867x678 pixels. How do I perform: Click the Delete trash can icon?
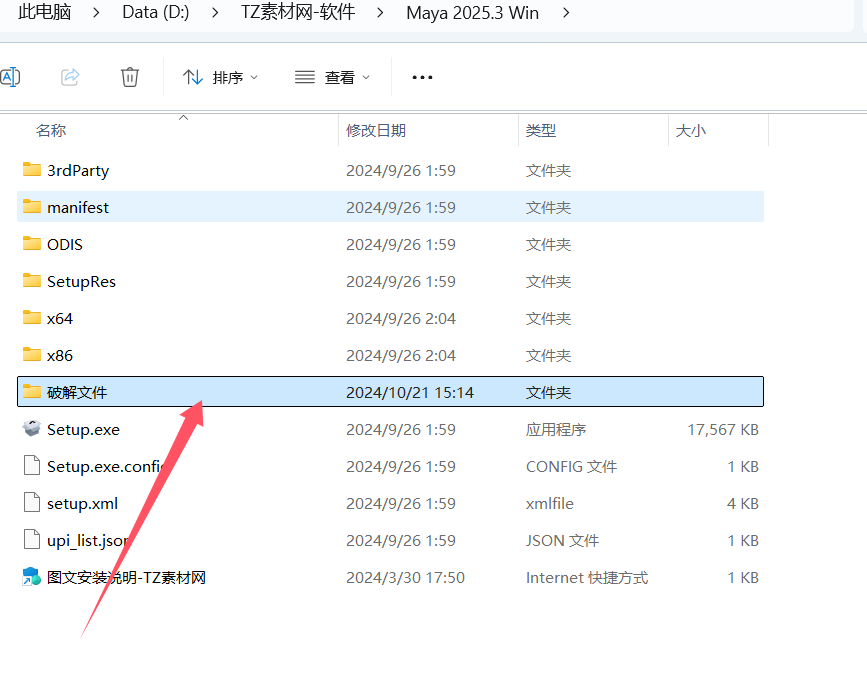coord(130,77)
